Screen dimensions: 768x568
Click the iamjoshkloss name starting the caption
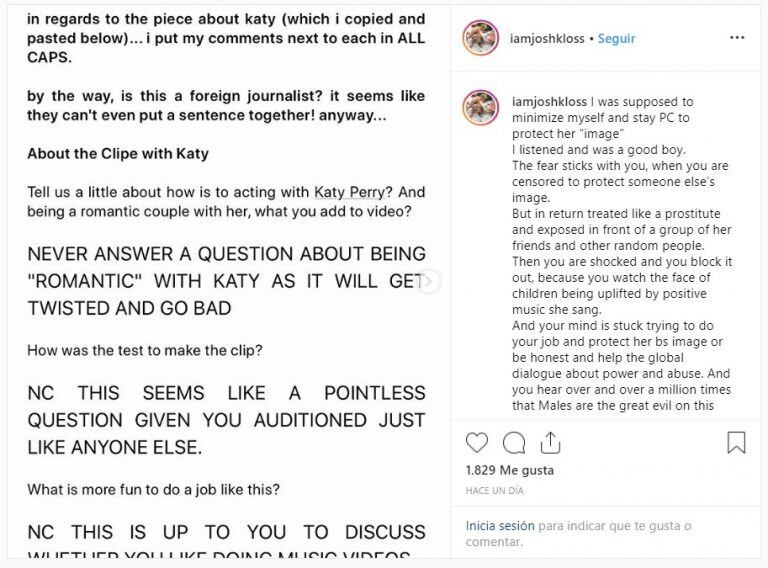pos(551,102)
